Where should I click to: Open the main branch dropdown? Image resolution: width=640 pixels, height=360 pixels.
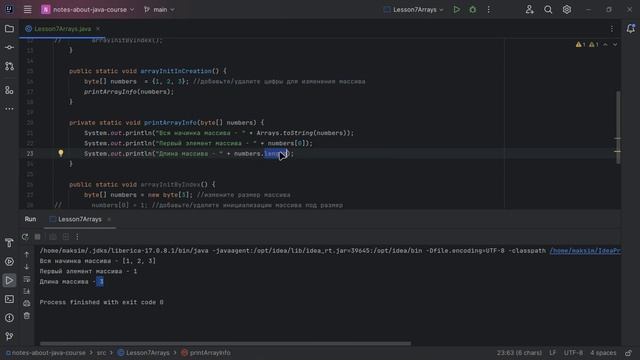point(159,9)
